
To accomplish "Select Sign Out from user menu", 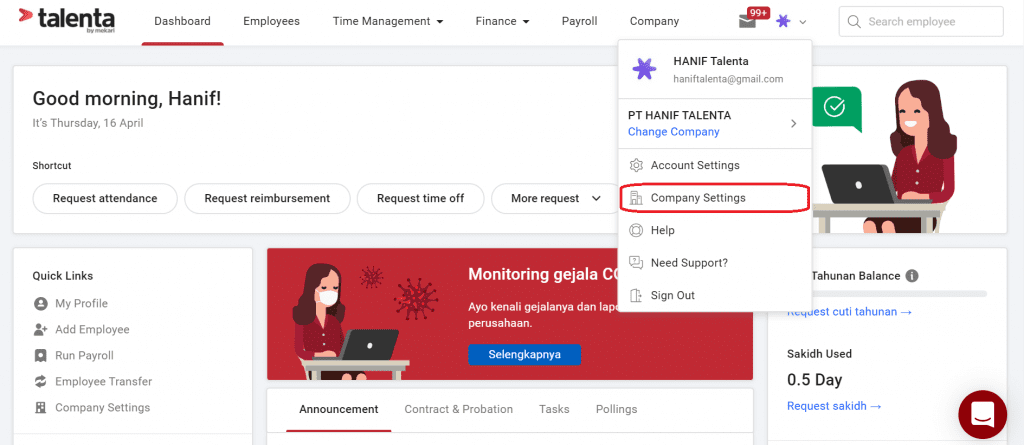I will 714,295.
